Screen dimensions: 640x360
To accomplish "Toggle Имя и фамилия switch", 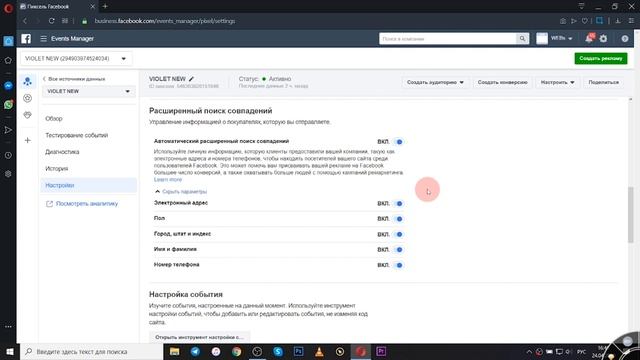I will [x=398, y=249].
